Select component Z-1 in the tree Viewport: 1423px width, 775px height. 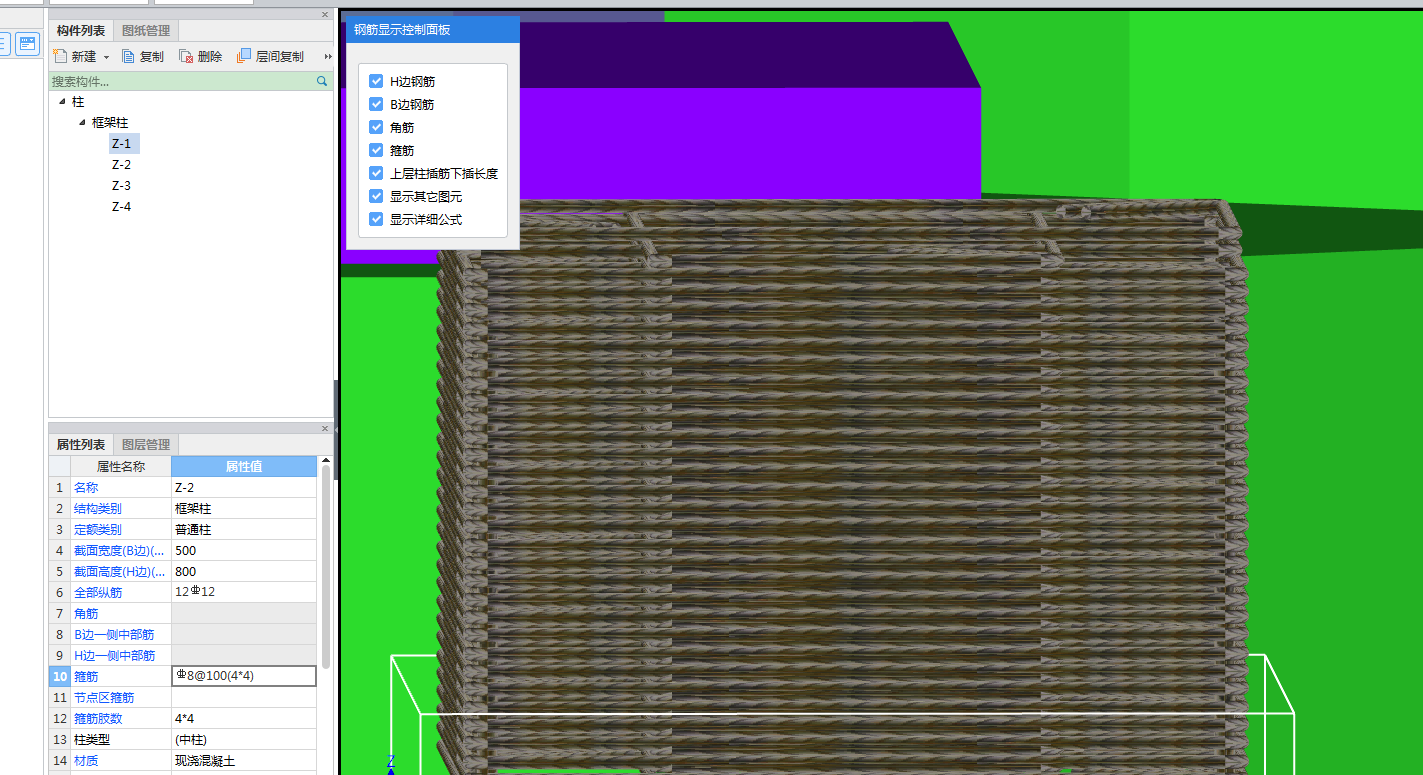pos(122,144)
